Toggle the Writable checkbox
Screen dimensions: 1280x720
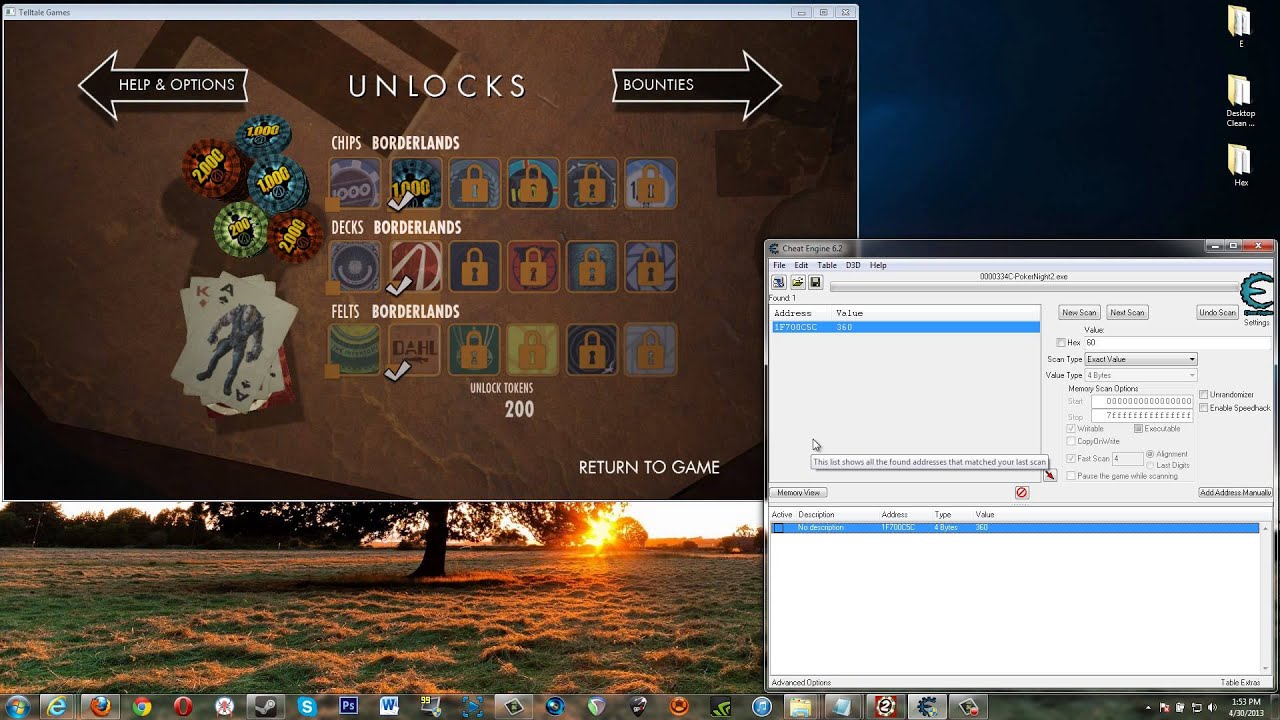pyautogui.click(x=1071, y=429)
